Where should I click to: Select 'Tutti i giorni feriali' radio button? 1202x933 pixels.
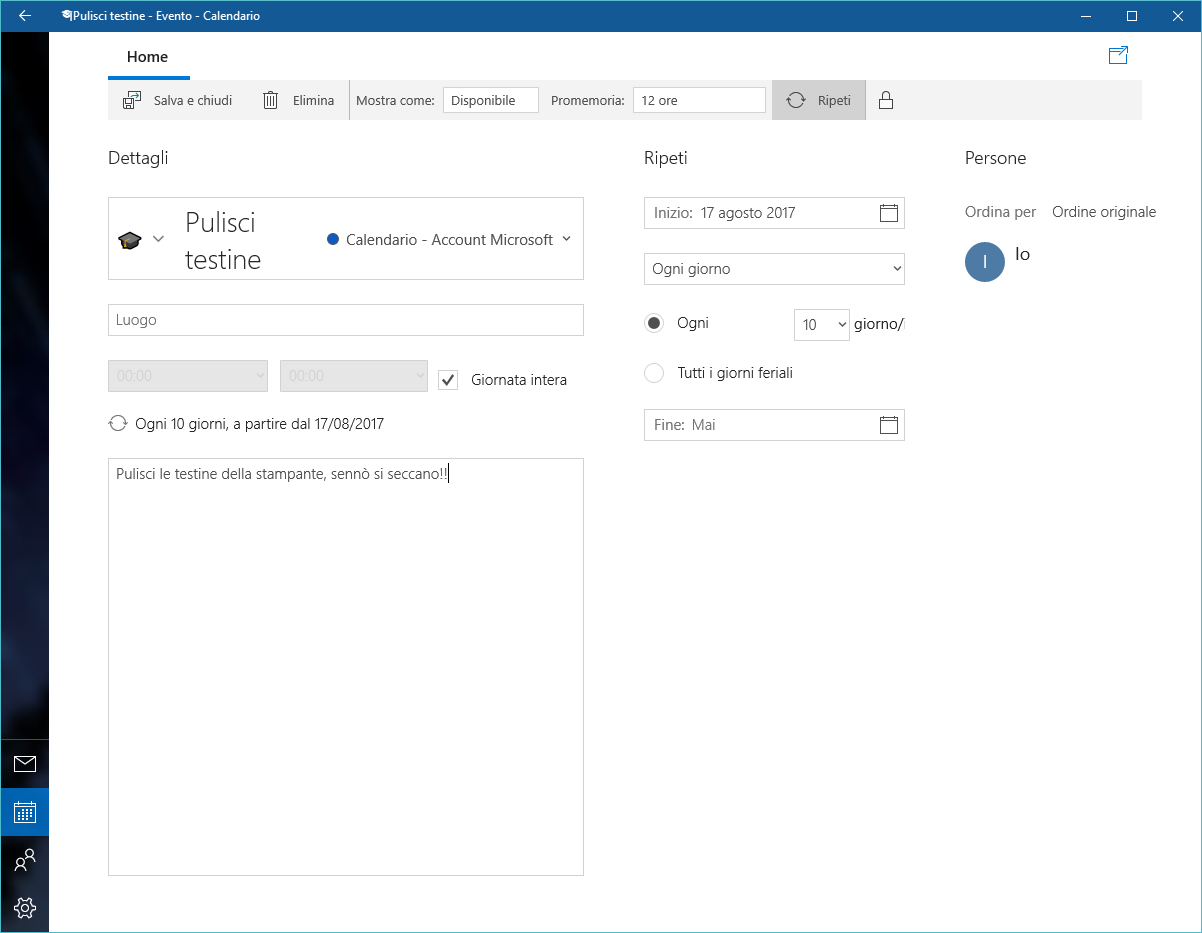[654, 373]
